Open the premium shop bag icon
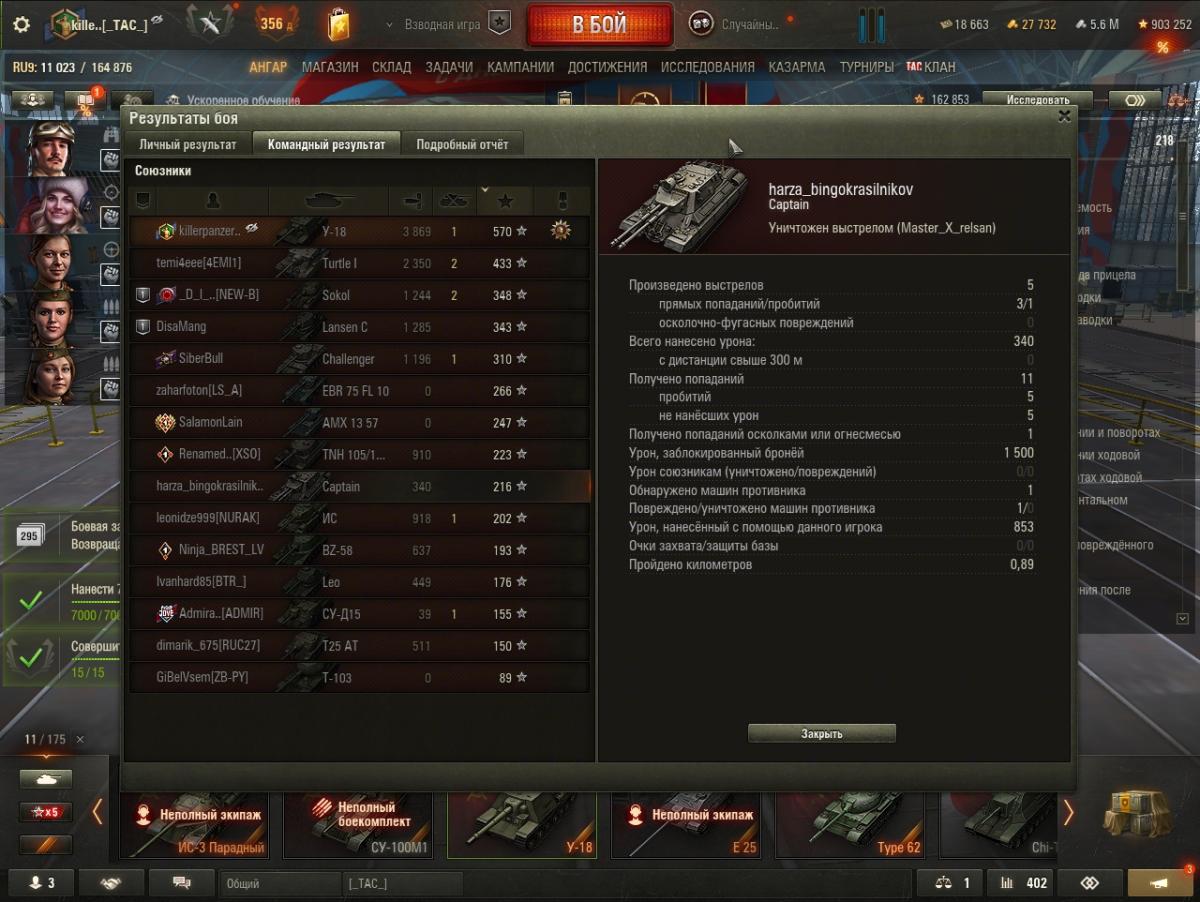This screenshot has width=1200, height=902. point(338,24)
